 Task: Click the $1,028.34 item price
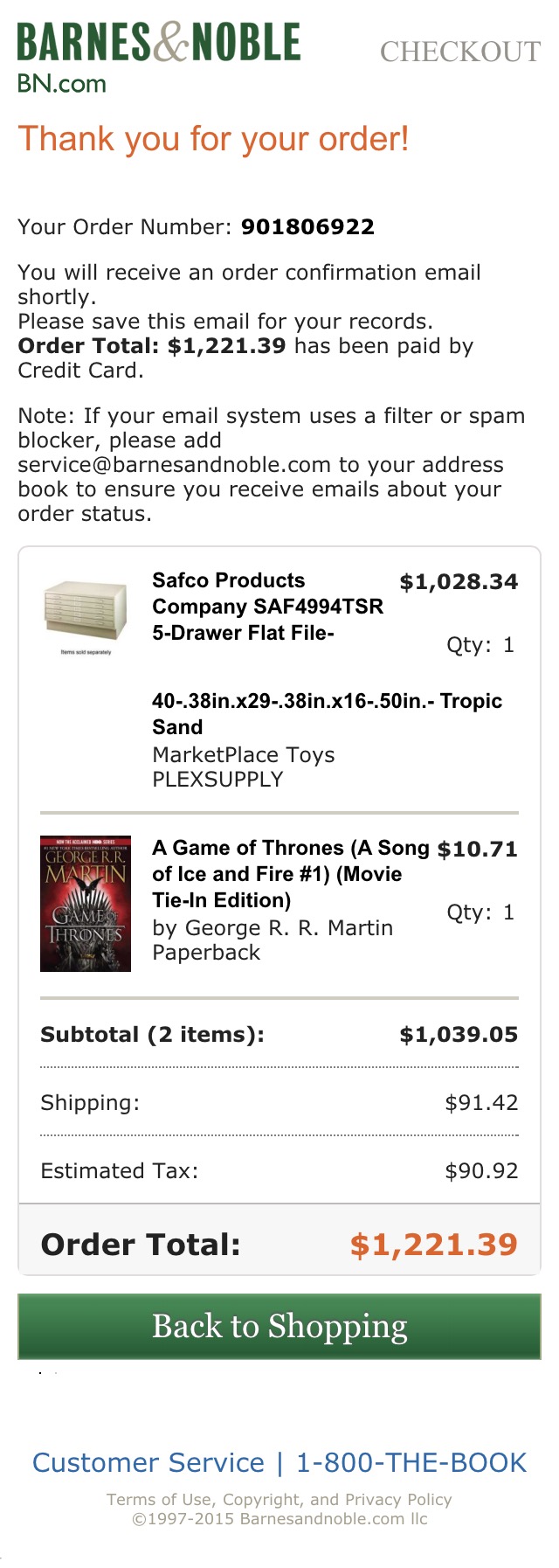459,582
